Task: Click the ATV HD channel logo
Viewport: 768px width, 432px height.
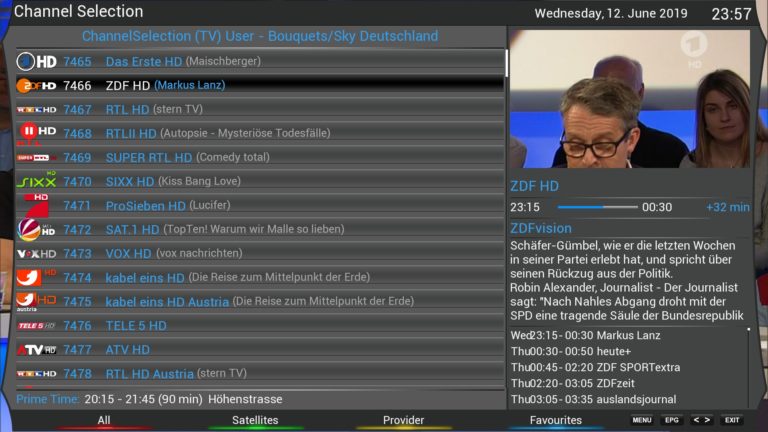Action: [36, 350]
